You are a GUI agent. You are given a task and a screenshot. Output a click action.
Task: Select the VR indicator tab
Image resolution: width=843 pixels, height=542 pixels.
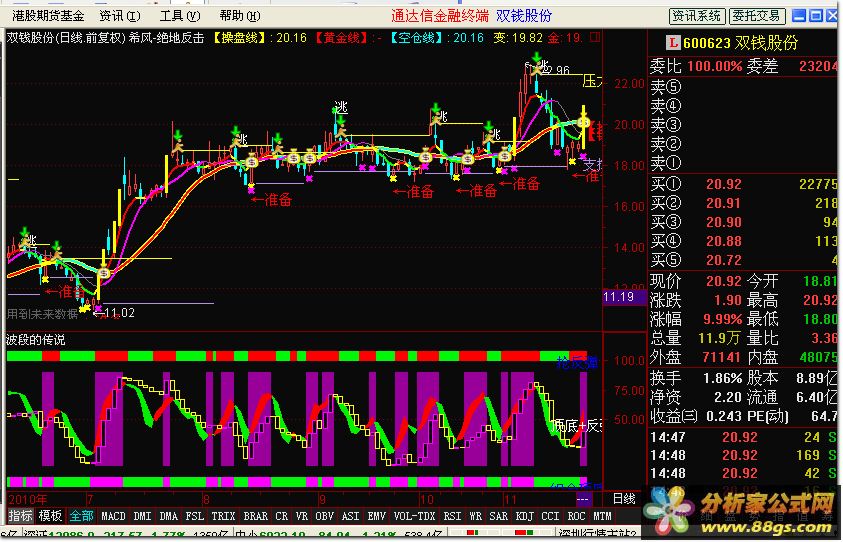(x=302, y=516)
